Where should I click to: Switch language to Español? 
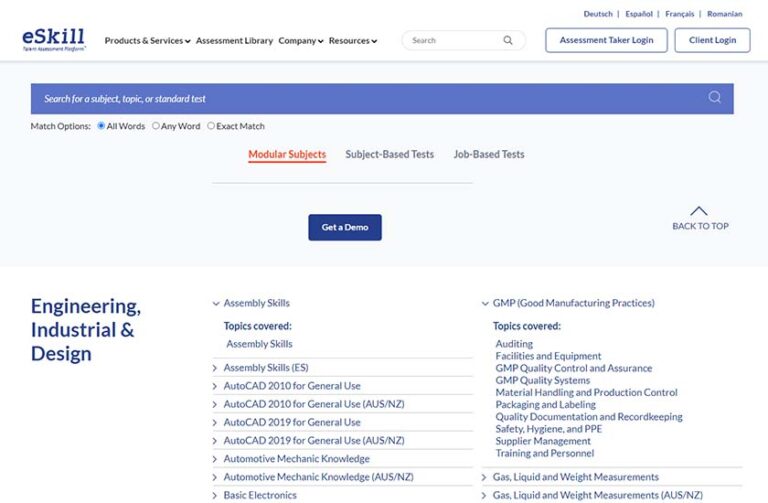click(639, 14)
